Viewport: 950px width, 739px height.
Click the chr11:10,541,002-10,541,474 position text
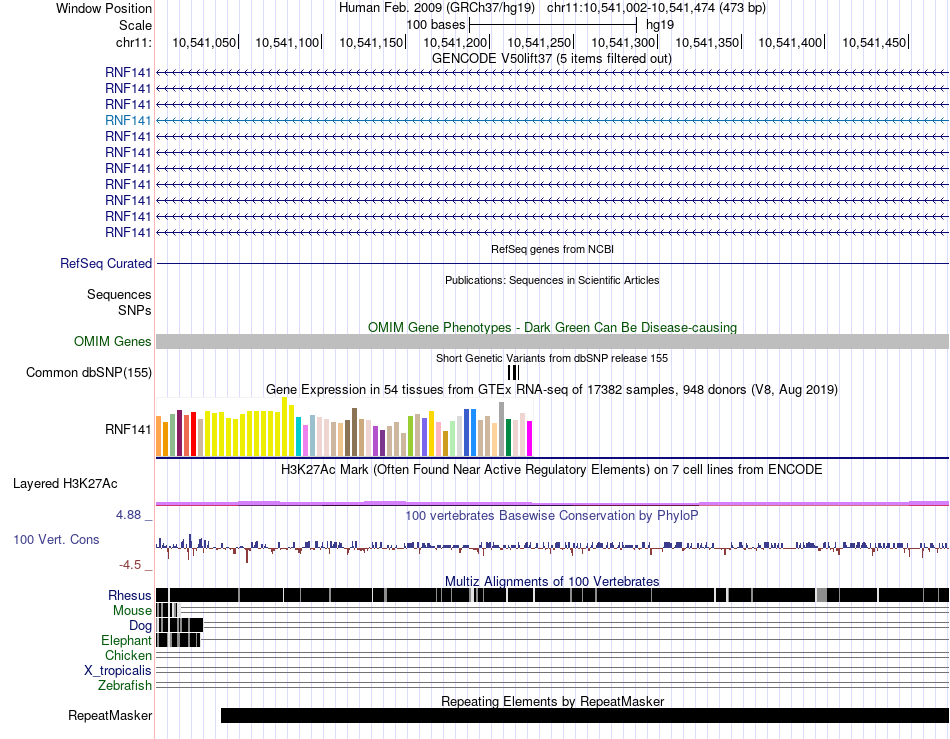point(656,8)
